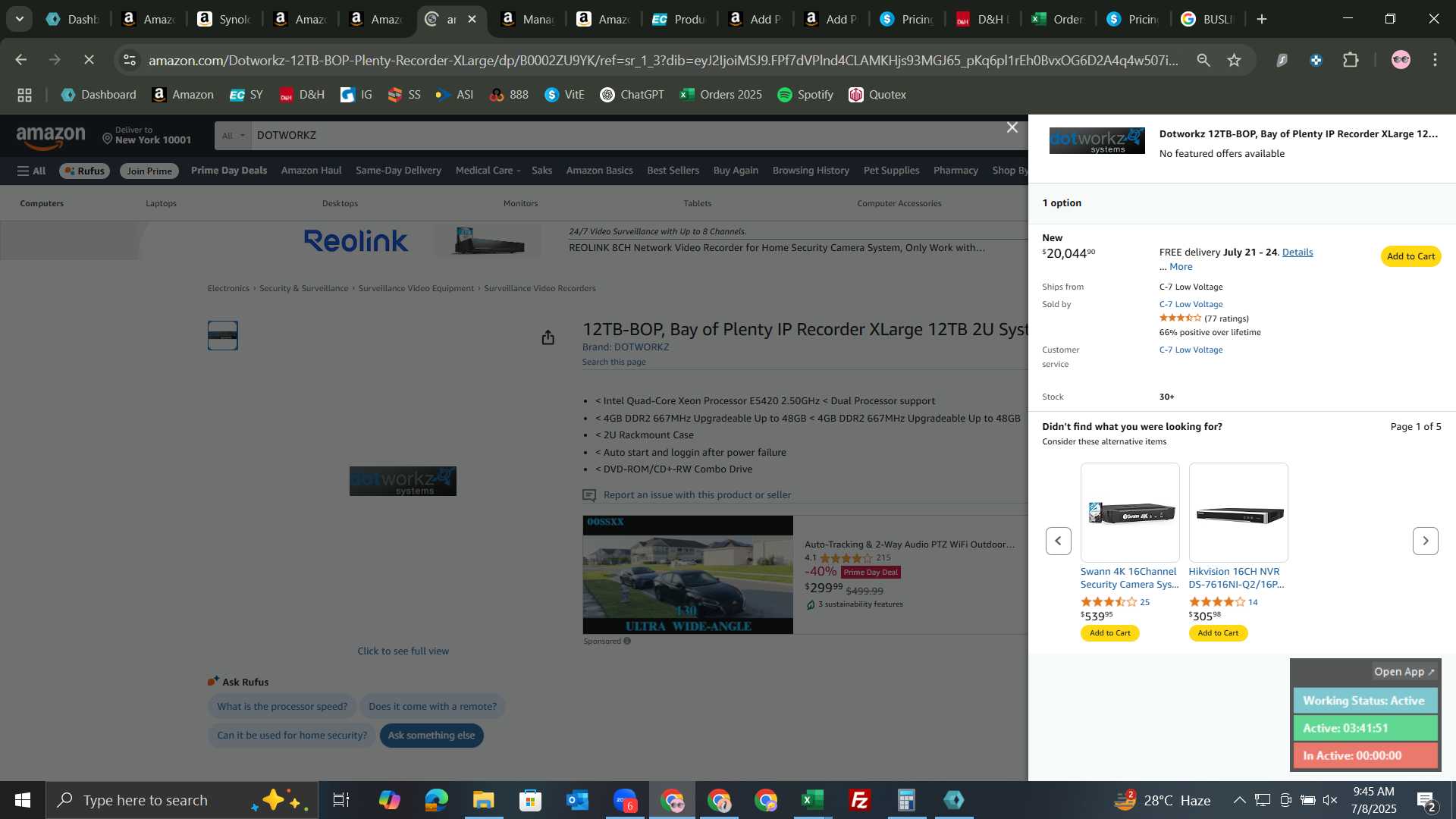Open delivery Details link
This screenshot has width=1456, height=819.
tap(1297, 253)
